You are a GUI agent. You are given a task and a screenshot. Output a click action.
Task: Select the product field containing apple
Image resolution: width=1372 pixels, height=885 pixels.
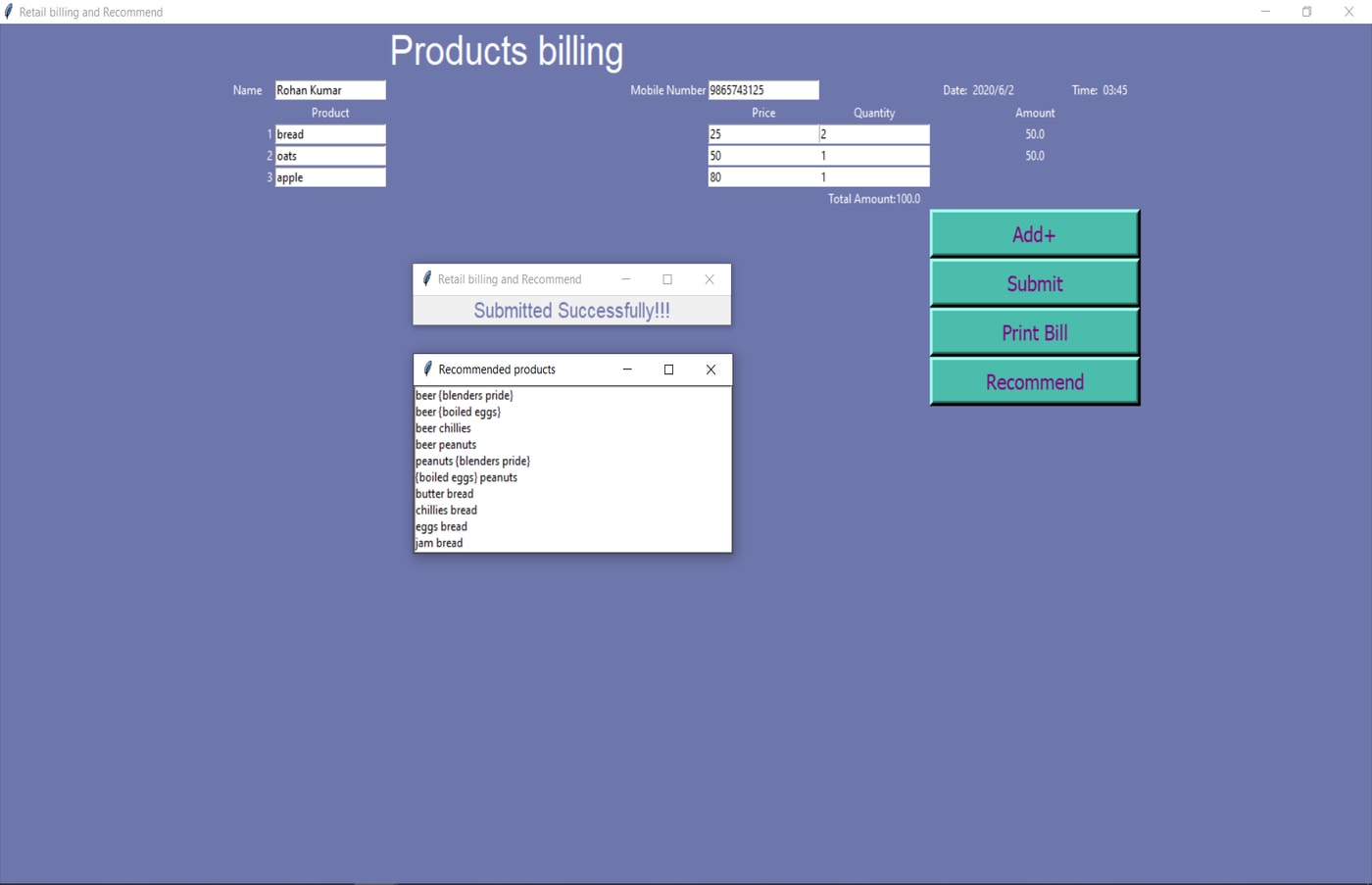(x=329, y=177)
